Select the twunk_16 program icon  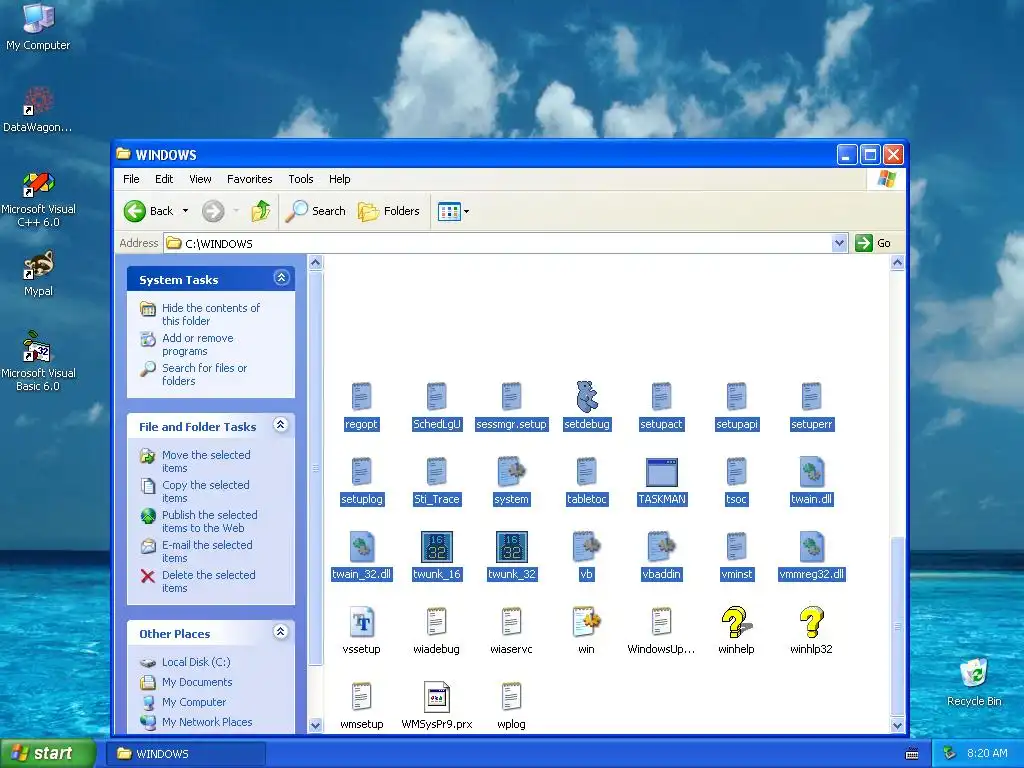436,547
